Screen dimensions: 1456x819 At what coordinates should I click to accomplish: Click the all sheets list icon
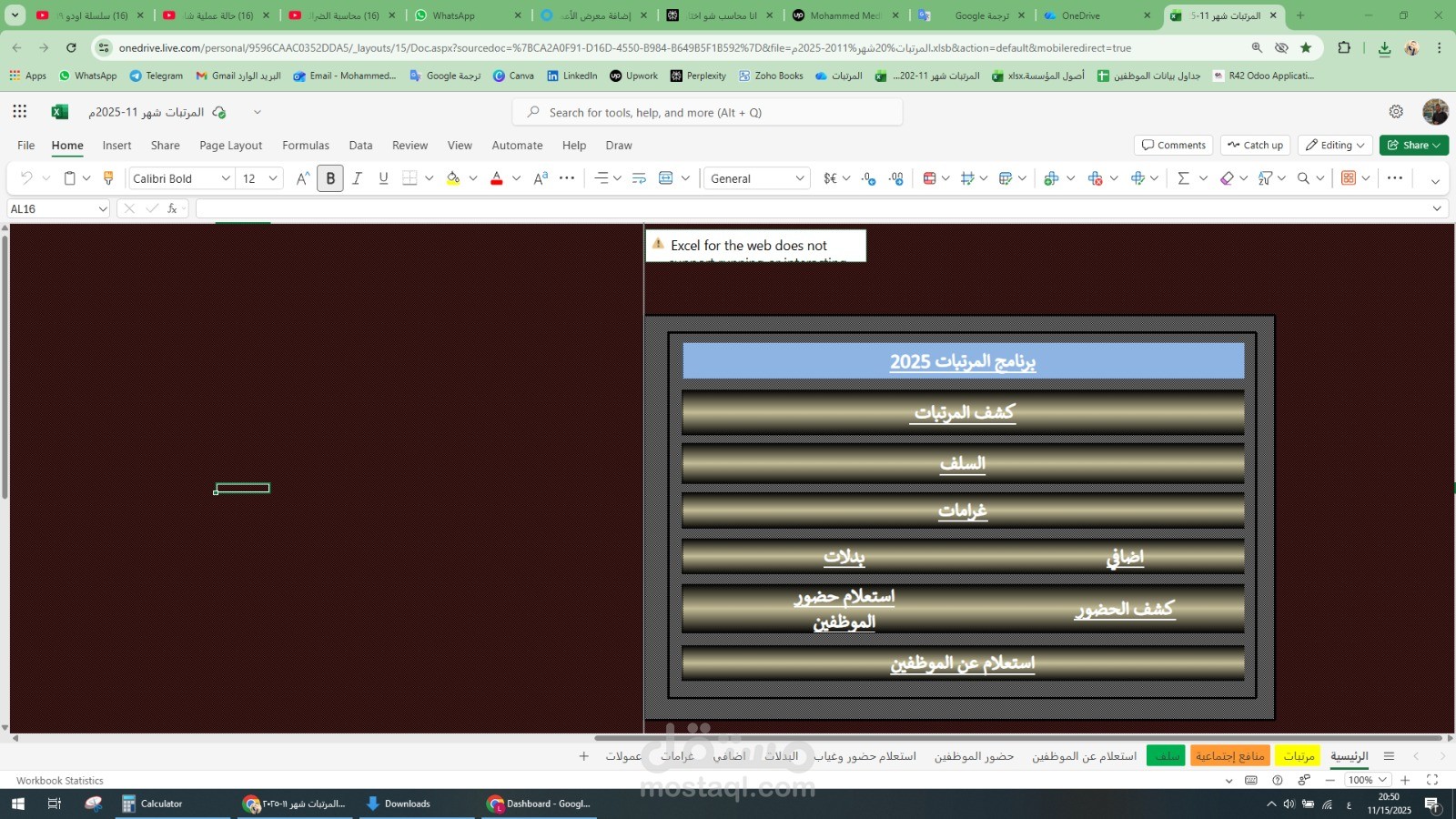click(x=1389, y=756)
